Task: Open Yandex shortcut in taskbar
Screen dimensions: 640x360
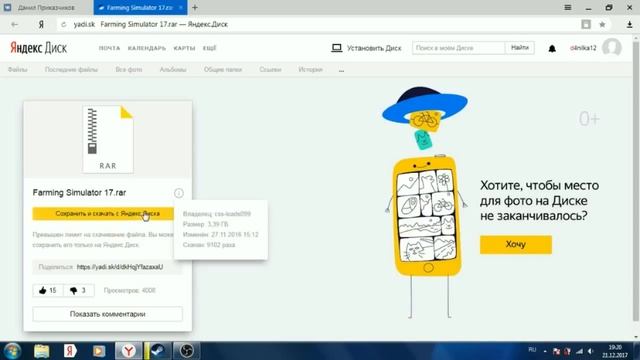Action: point(70,351)
